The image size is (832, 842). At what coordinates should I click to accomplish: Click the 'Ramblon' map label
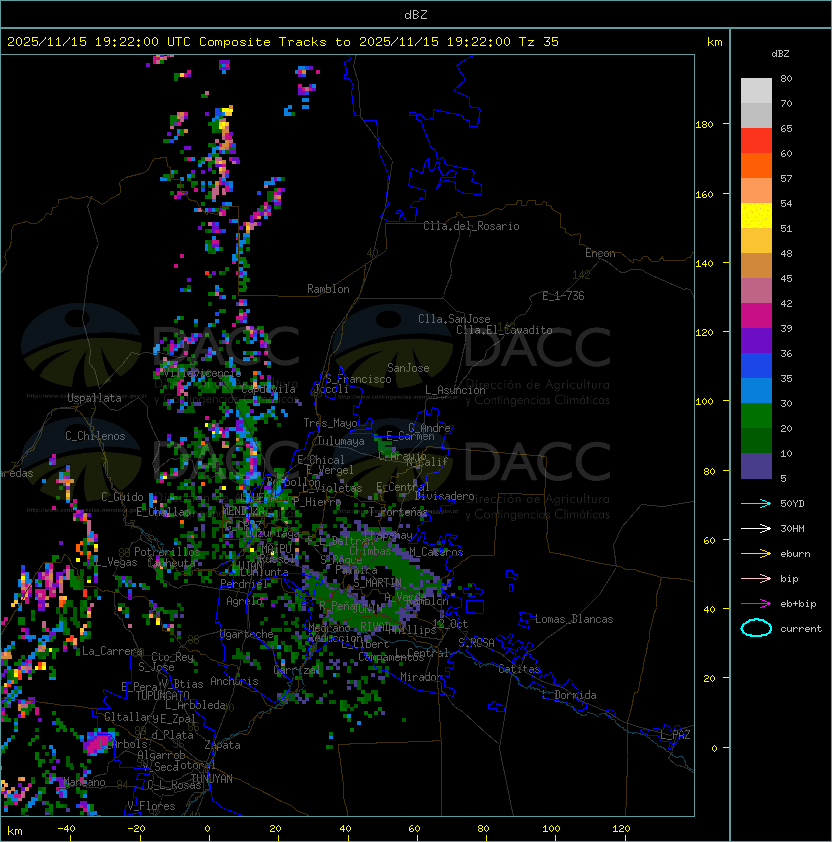328,289
